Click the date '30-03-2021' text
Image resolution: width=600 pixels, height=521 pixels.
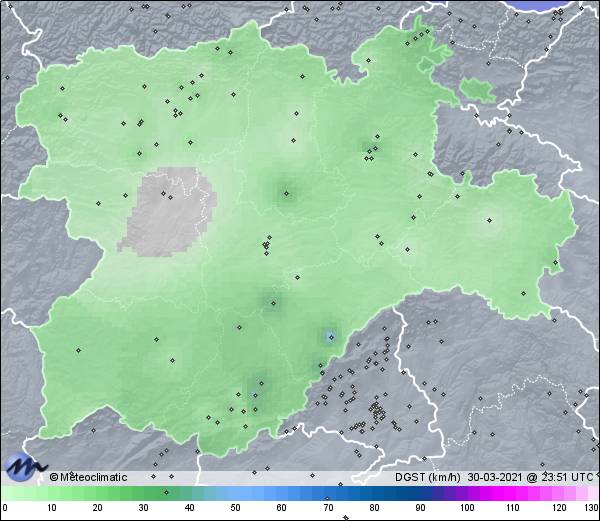[495, 477]
